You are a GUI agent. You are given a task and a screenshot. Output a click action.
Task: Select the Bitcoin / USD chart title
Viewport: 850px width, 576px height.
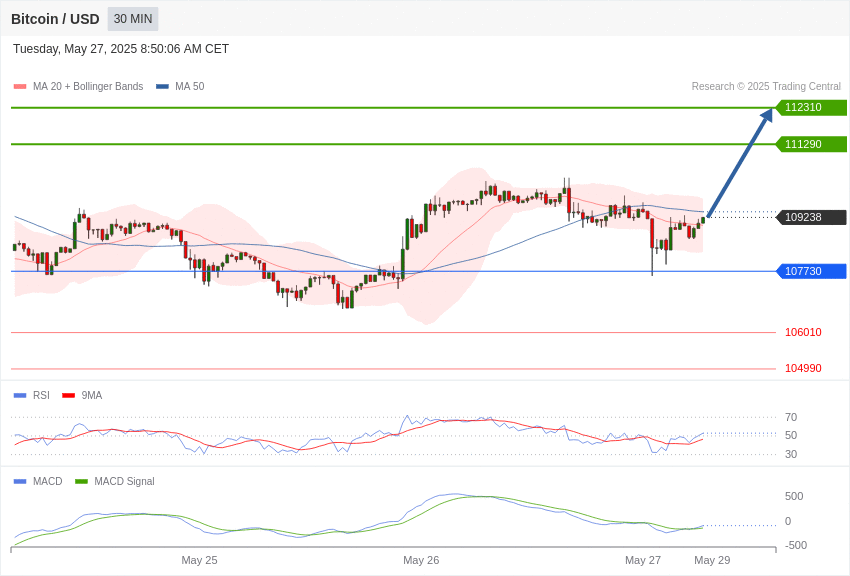click(55, 19)
